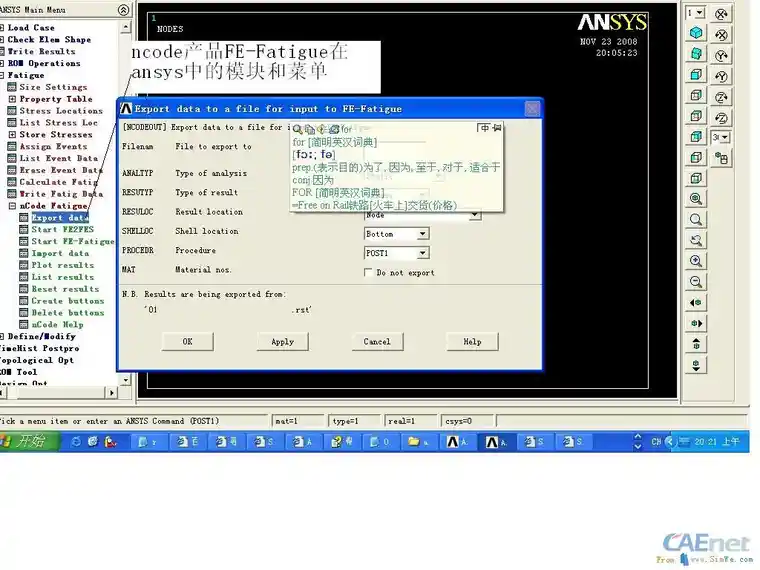This screenshot has width=760, height=570.
Task: Pin the dictionary popup with pushpin icon
Action: click(497, 128)
